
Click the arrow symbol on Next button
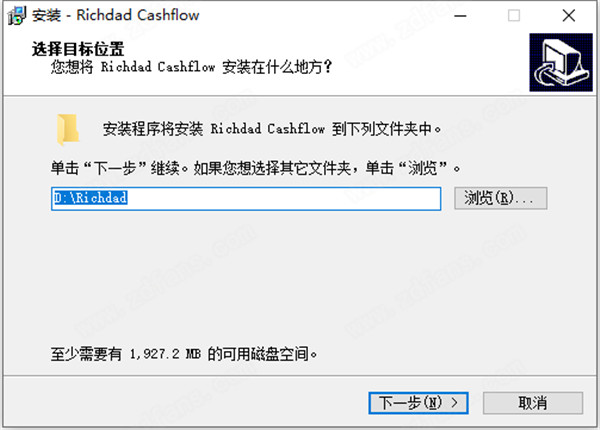[x=454, y=402]
